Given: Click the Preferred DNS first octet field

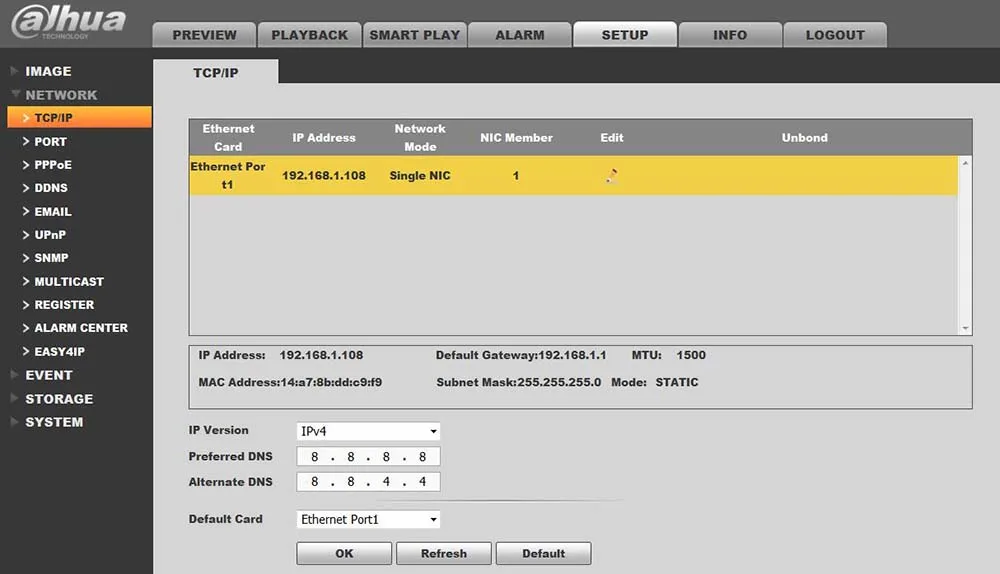Looking at the screenshot, I should pyautogui.click(x=314, y=457).
